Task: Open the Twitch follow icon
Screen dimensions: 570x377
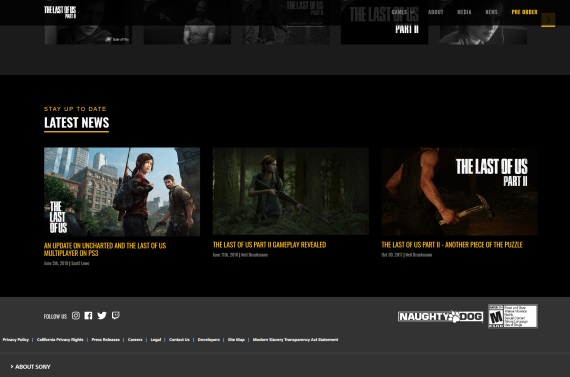Action: pos(116,315)
